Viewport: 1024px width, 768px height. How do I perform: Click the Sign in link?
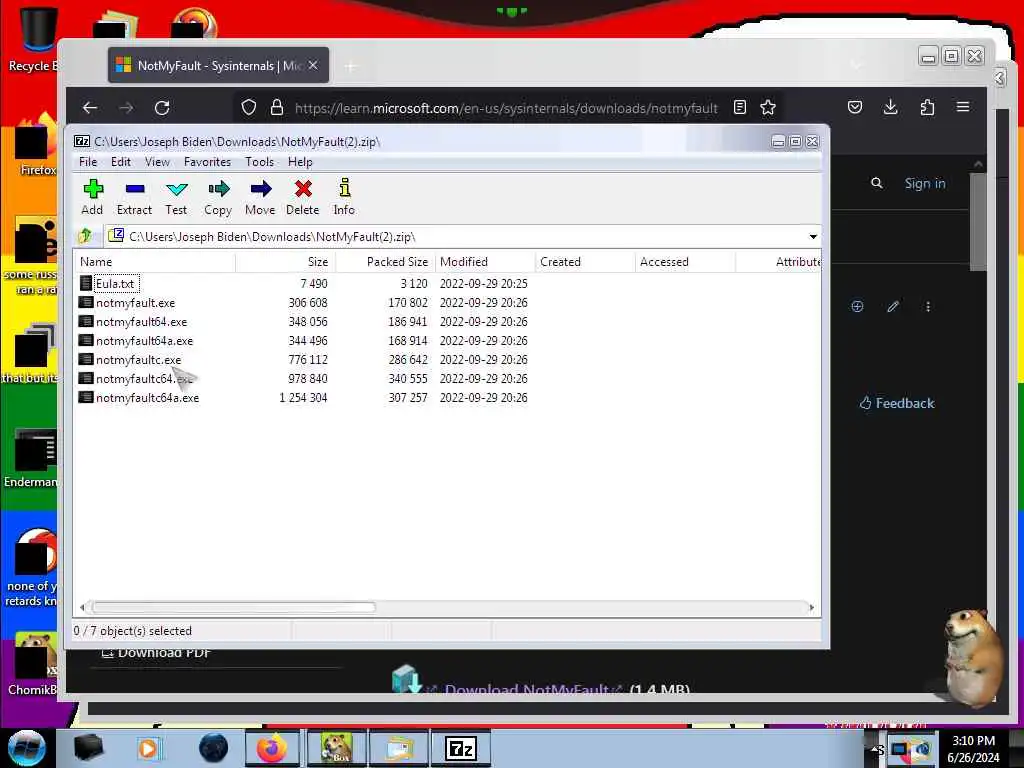(x=925, y=184)
